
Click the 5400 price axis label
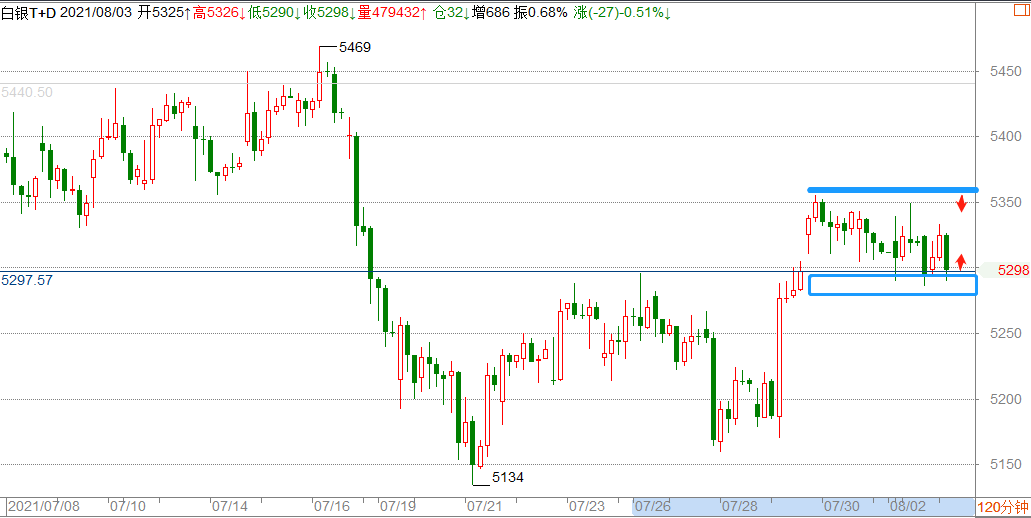pyautogui.click(x=1004, y=137)
